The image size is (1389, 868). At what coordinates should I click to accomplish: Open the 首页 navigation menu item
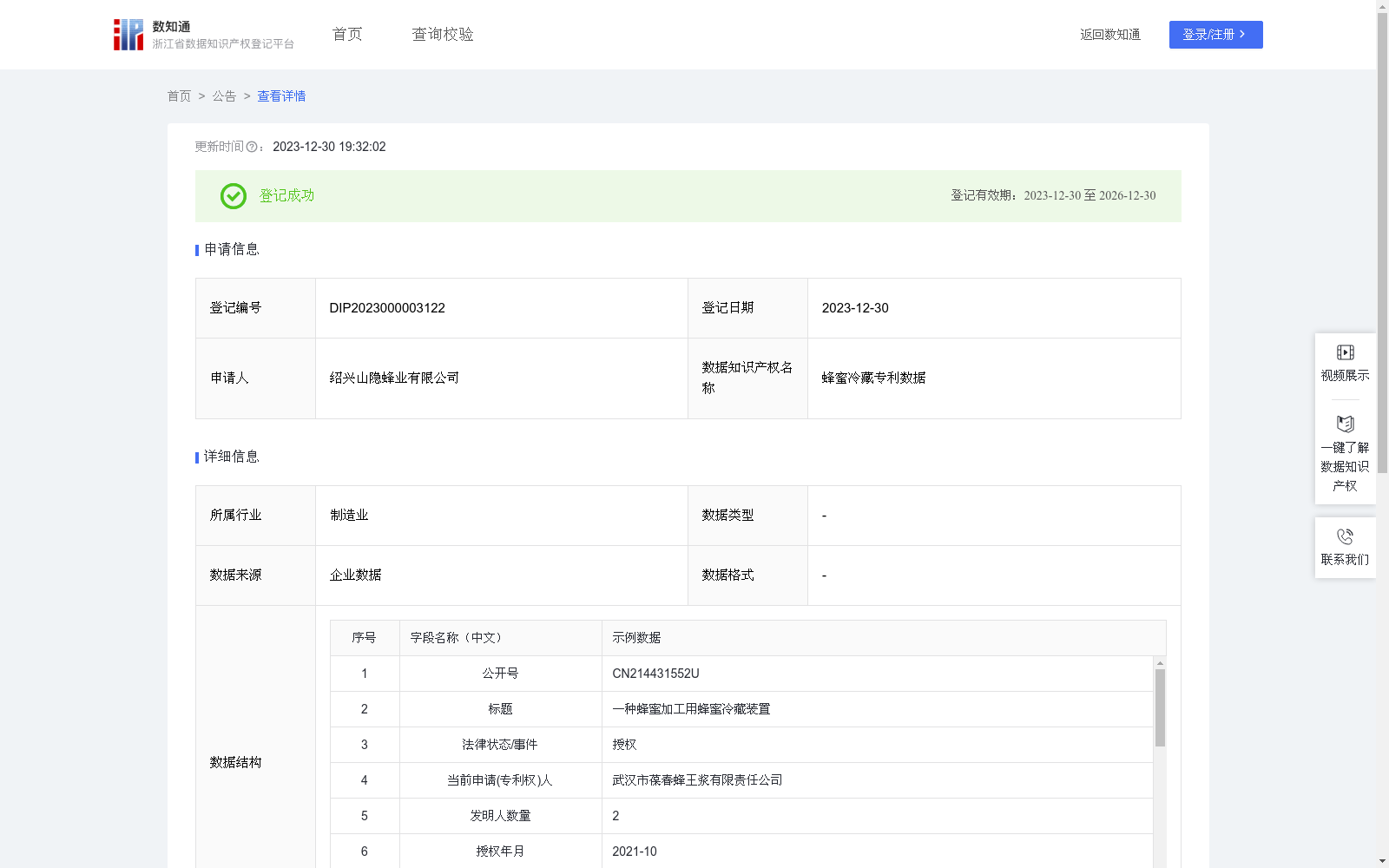[347, 35]
